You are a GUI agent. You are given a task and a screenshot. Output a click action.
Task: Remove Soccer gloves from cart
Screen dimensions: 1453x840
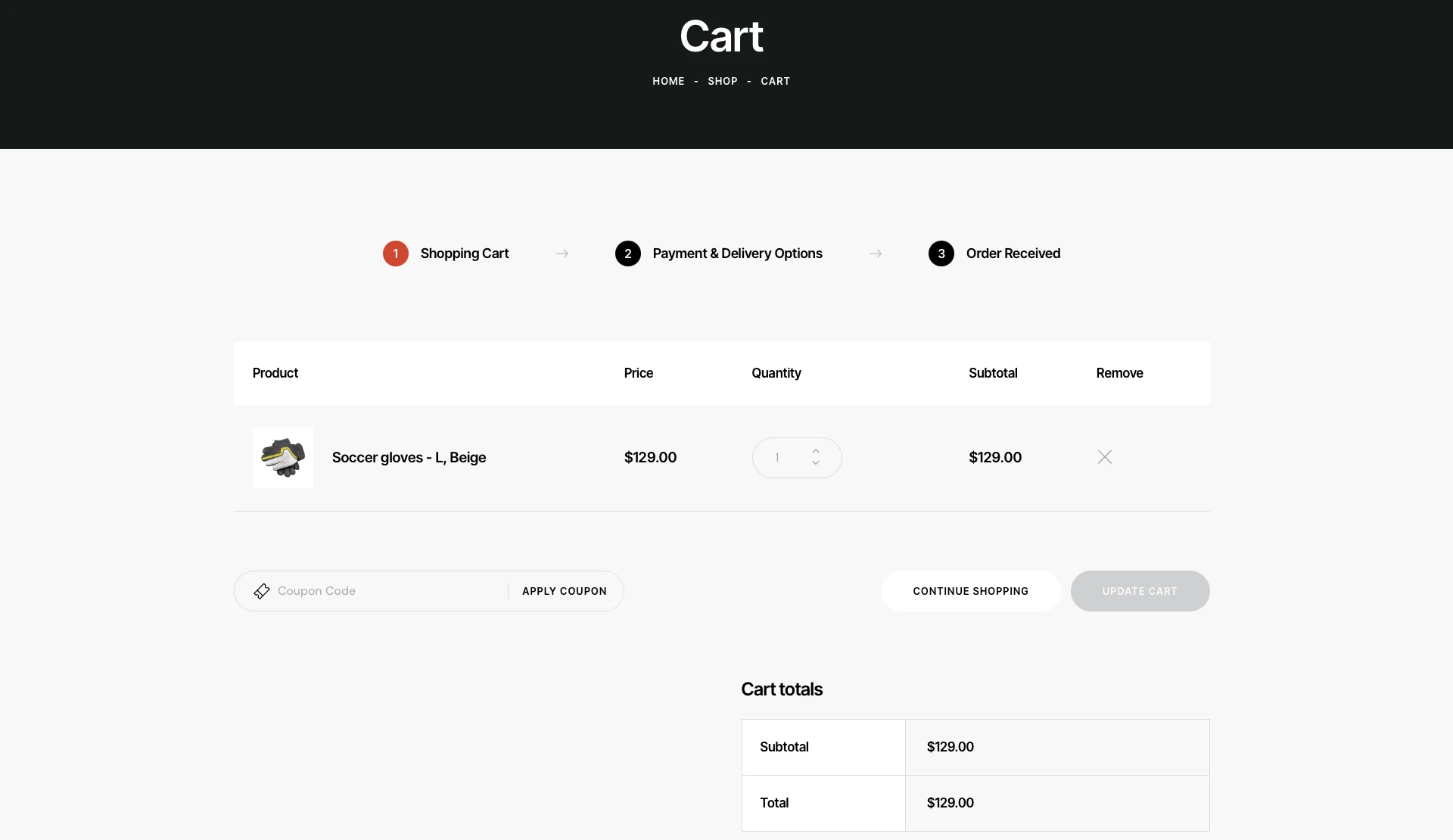[x=1104, y=457]
